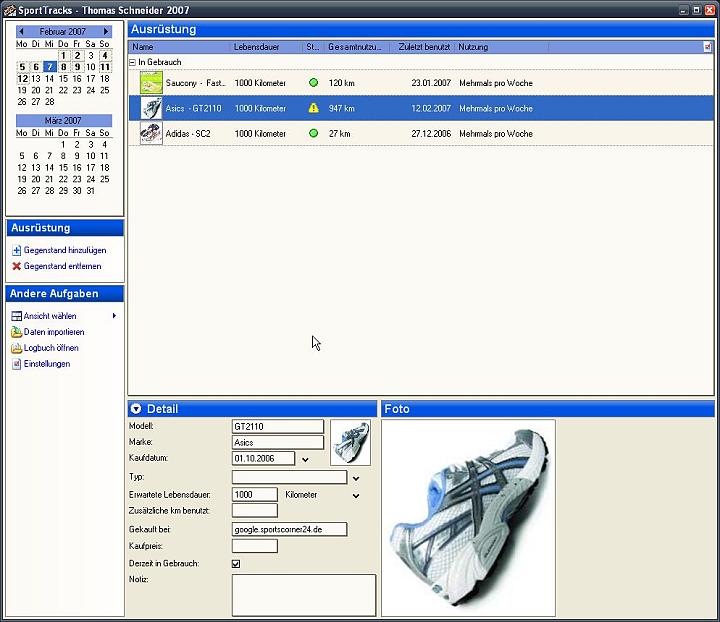Go to previous month in calendar
Image resolution: width=720 pixels, height=622 pixels.
(21, 32)
